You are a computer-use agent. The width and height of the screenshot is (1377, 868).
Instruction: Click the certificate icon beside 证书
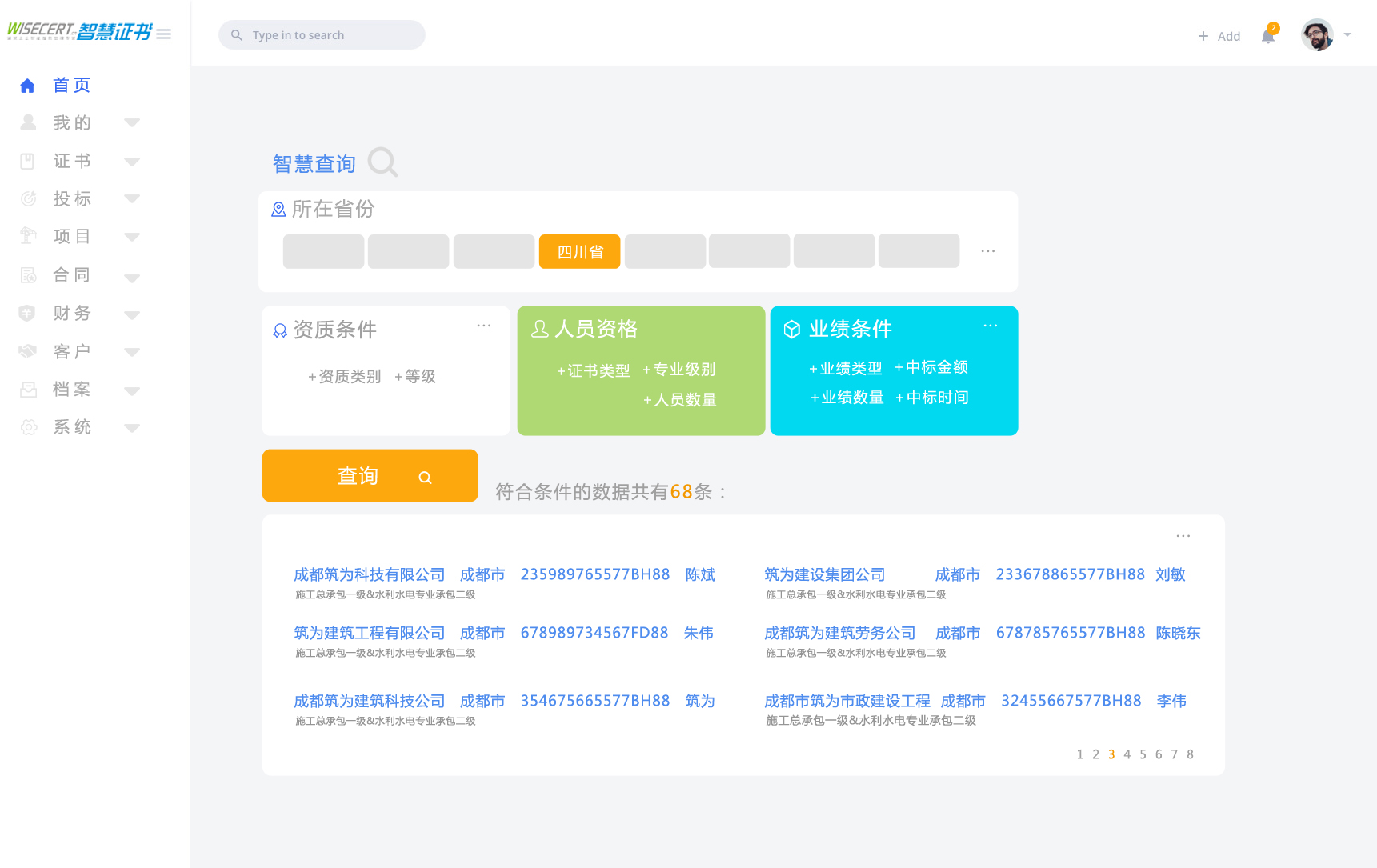pos(27,161)
